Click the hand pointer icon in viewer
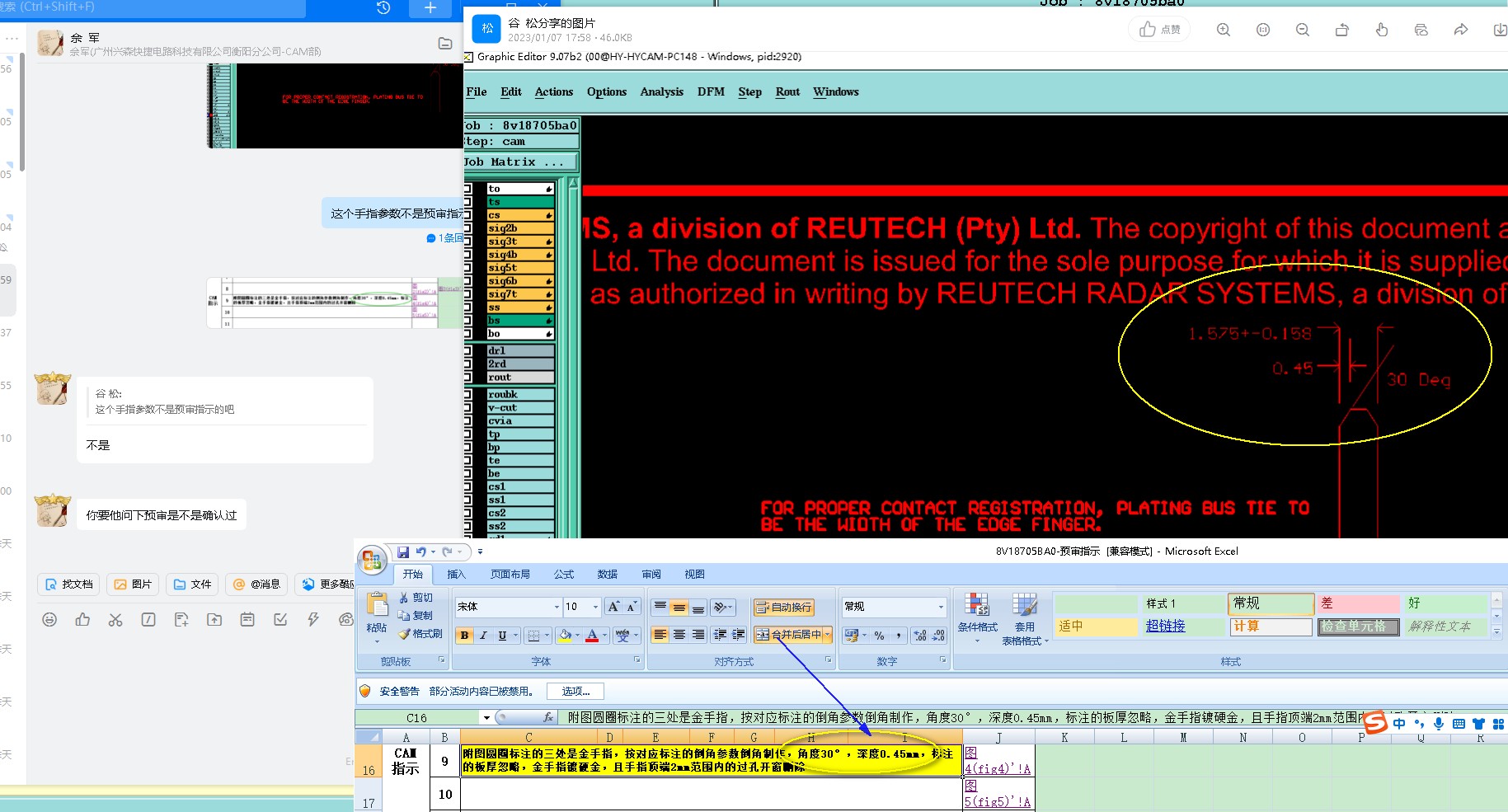The width and height of the screenshot is (1508, 812). tap(1382, 30)
